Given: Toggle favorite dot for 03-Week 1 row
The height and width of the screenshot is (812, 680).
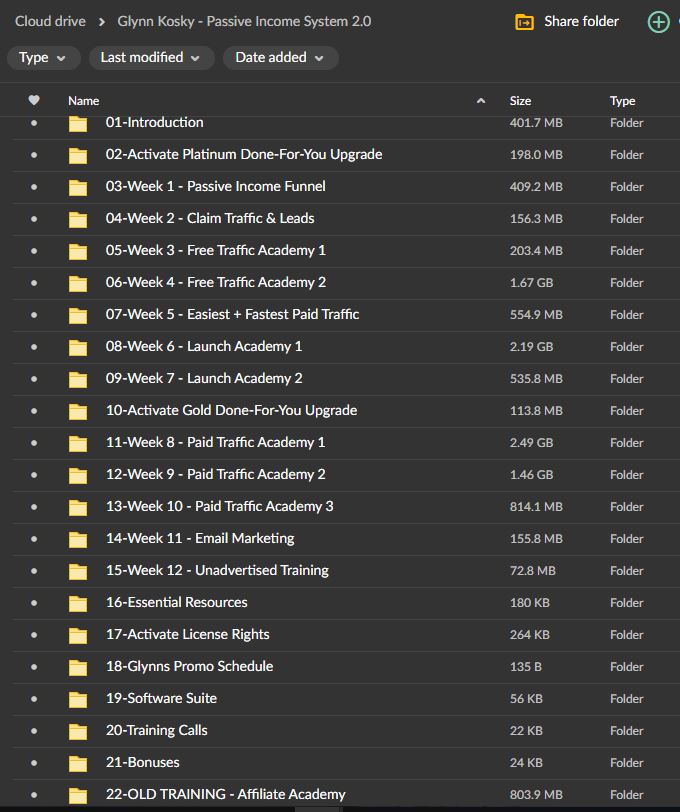Looking at the screenshot, I should tap(34, 187).
